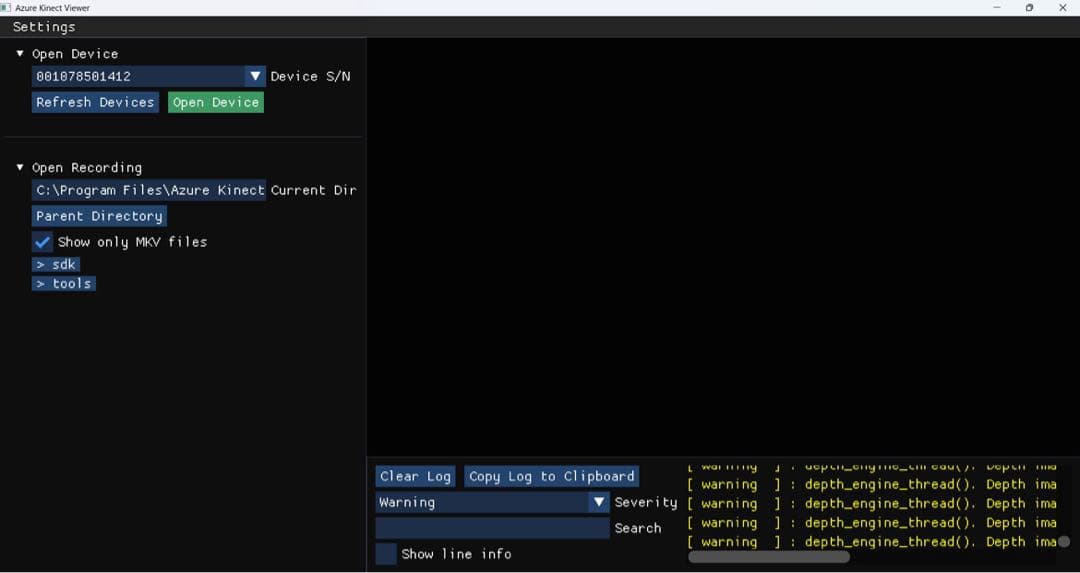Click Copy Log to Clipboard
The height and width of the screenshot is (573, 1080).
551,477
